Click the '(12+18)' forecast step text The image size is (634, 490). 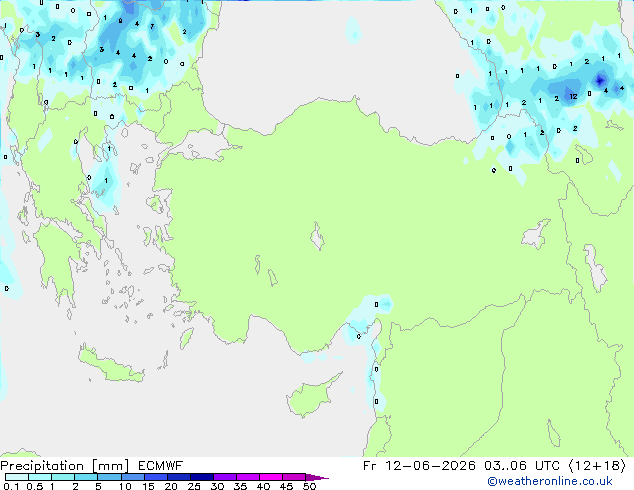[x=597, y=466]
